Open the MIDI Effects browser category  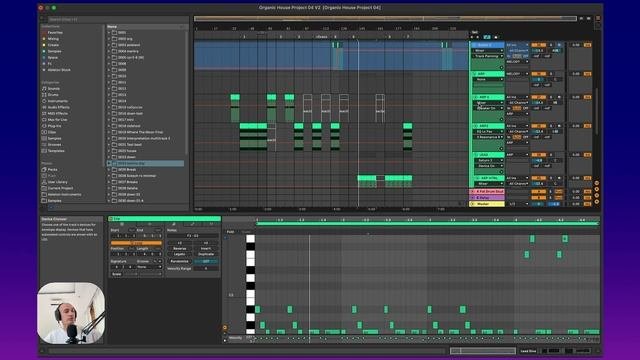[x=58, y=113]
